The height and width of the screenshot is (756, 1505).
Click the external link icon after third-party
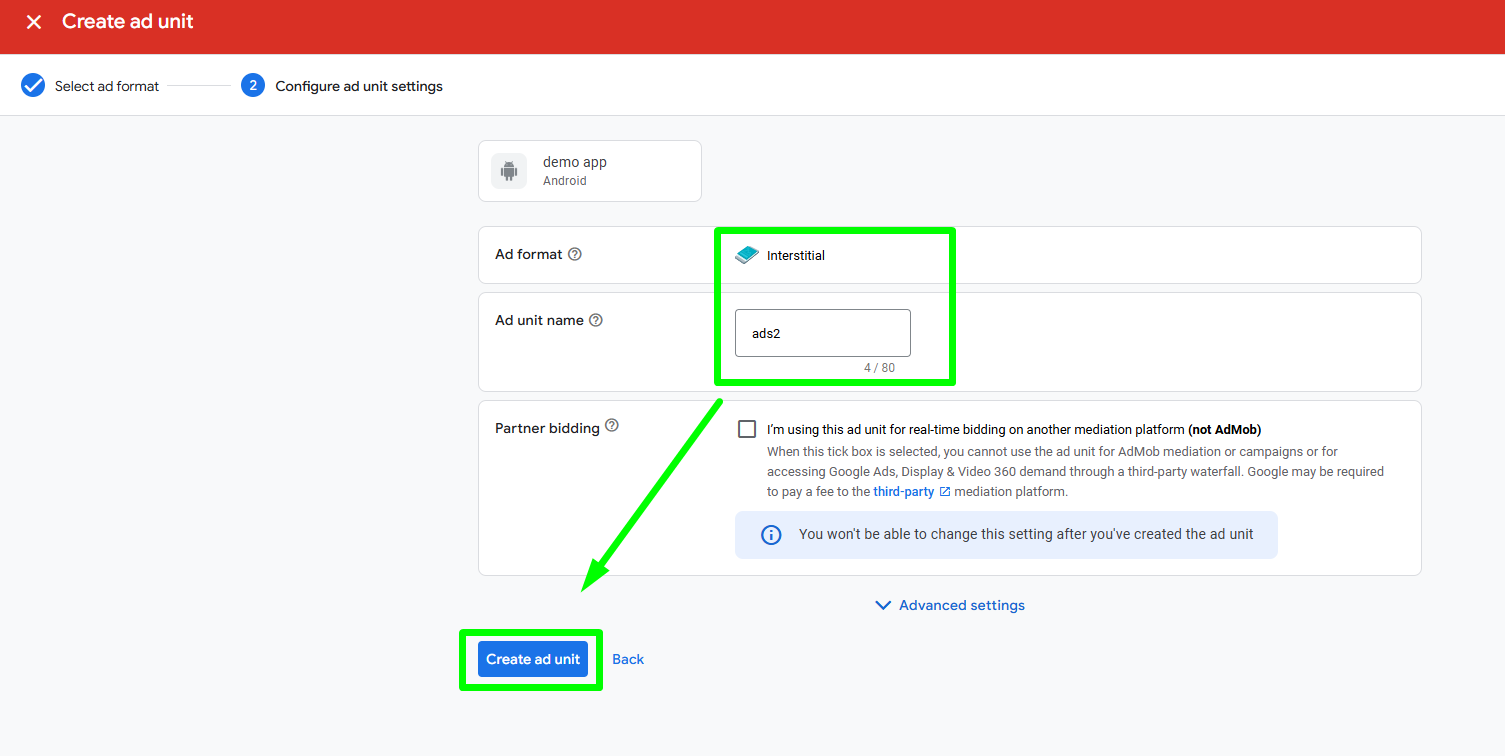[945, 492]
